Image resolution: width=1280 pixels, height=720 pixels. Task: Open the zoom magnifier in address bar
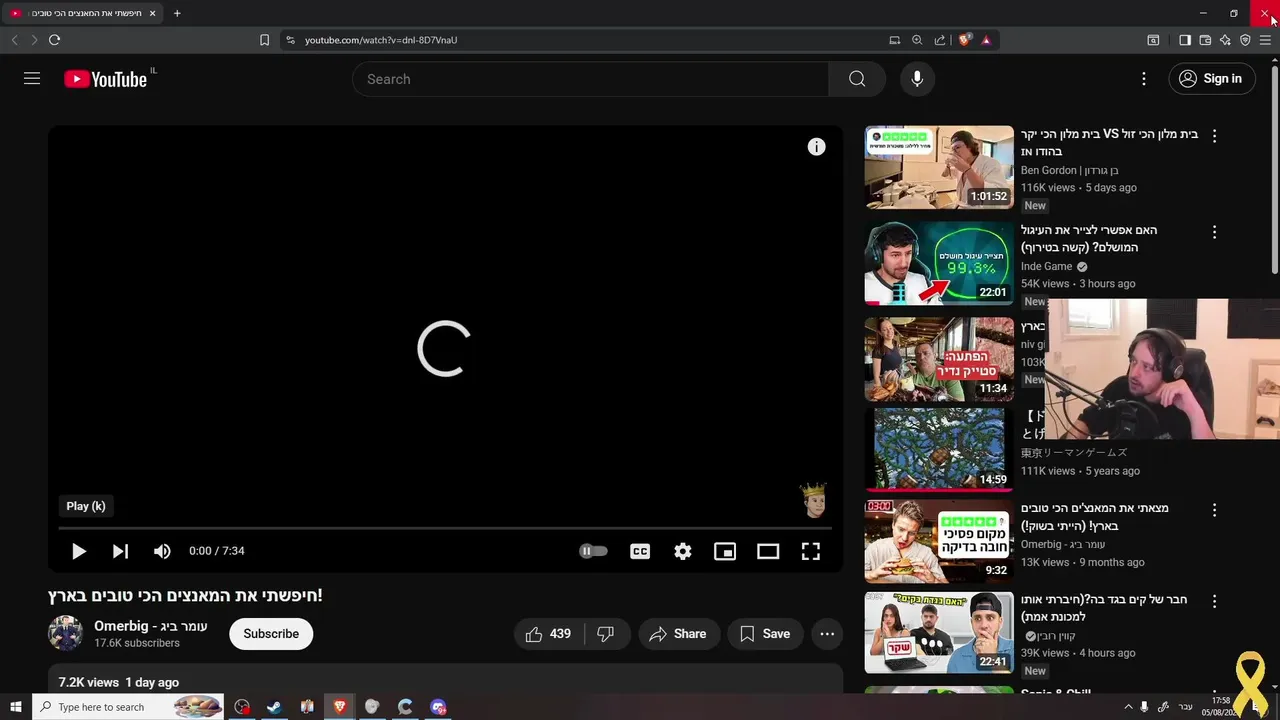tap(917, 40)
